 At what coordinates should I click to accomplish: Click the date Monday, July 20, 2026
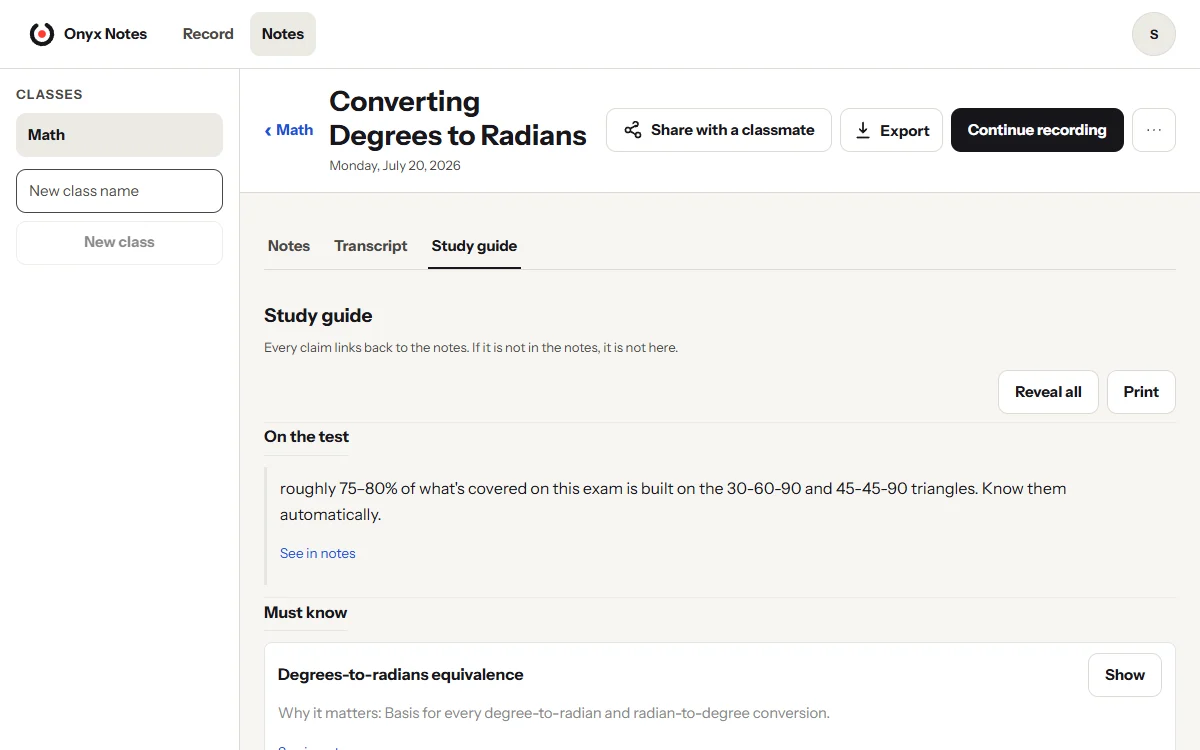pyautogui.click(x=395, y=166)
